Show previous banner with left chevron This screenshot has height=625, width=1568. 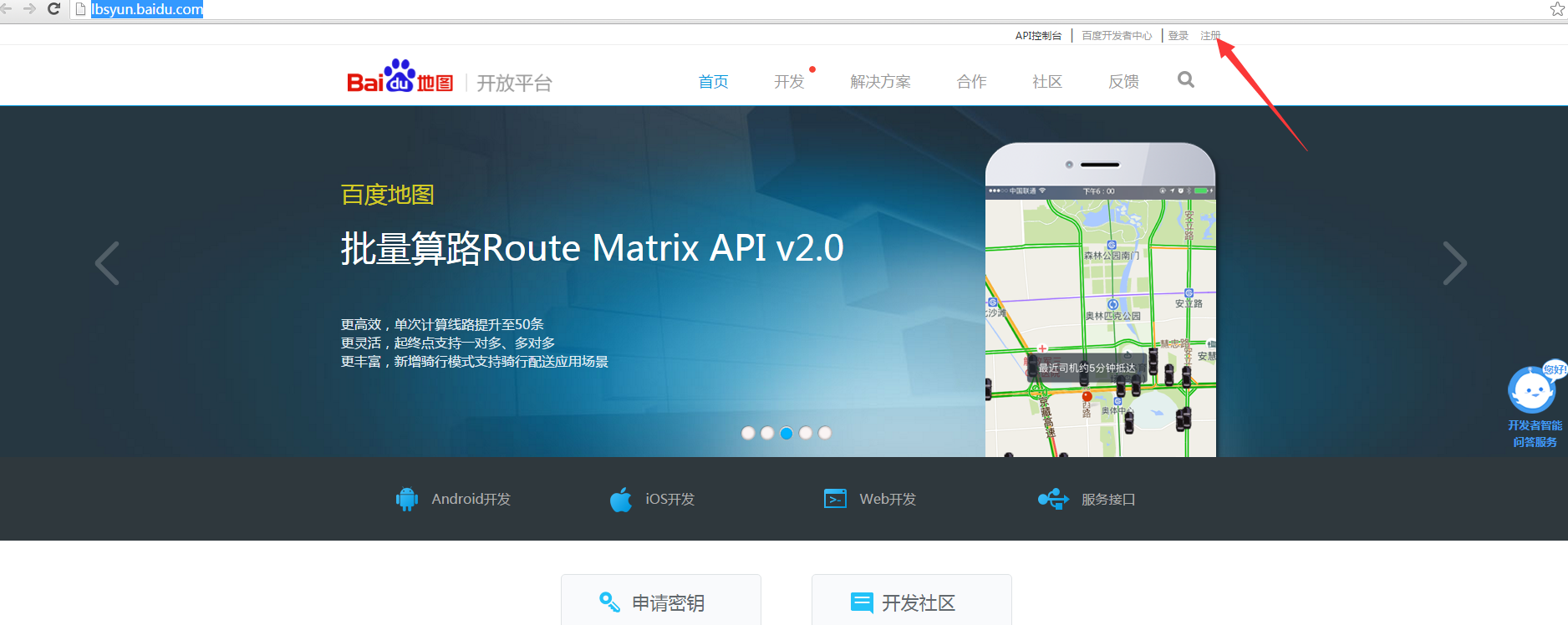[x=107, y=263]
